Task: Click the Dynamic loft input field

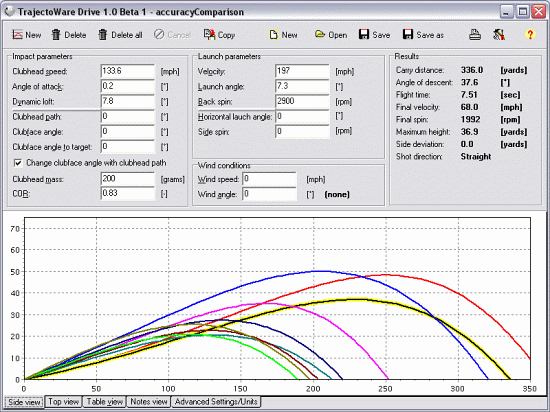Action: 128,101
